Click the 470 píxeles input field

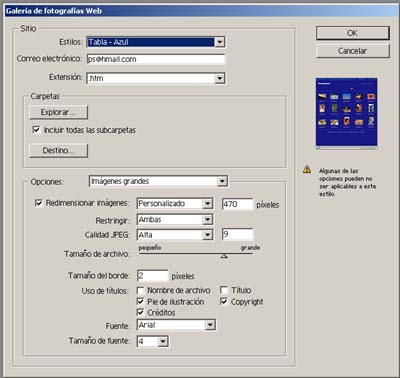pyautogui.click(x=238, y=204)
